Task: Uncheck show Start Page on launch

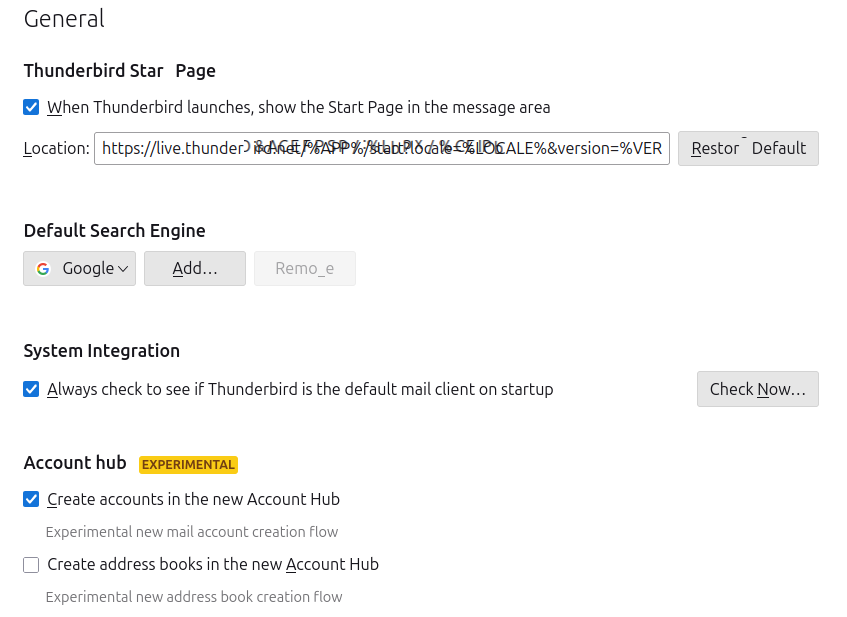Action: pyautogui.click(x=31, y=107)
